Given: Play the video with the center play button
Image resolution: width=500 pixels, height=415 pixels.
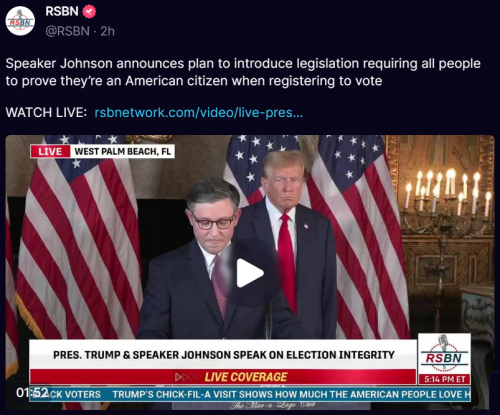Looking at the screenshot, I should (x=249, y=273).
